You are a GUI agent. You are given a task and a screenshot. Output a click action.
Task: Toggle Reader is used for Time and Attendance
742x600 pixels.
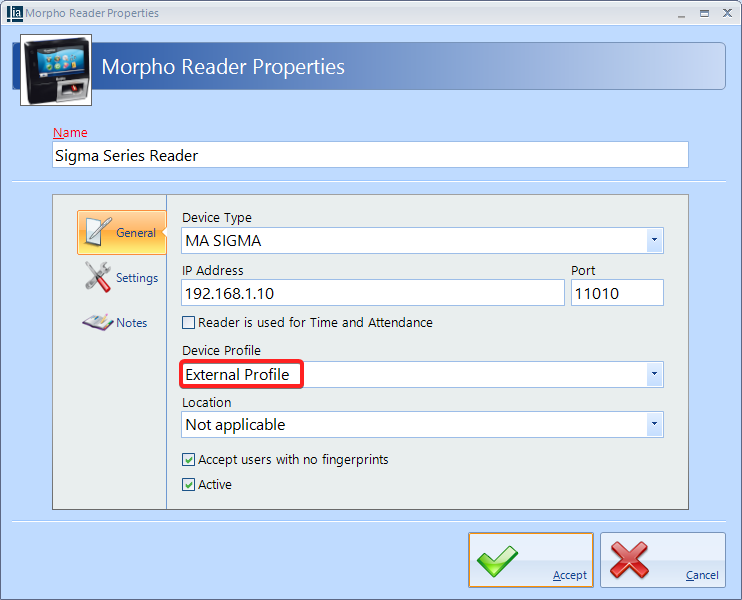click(188, 323)
